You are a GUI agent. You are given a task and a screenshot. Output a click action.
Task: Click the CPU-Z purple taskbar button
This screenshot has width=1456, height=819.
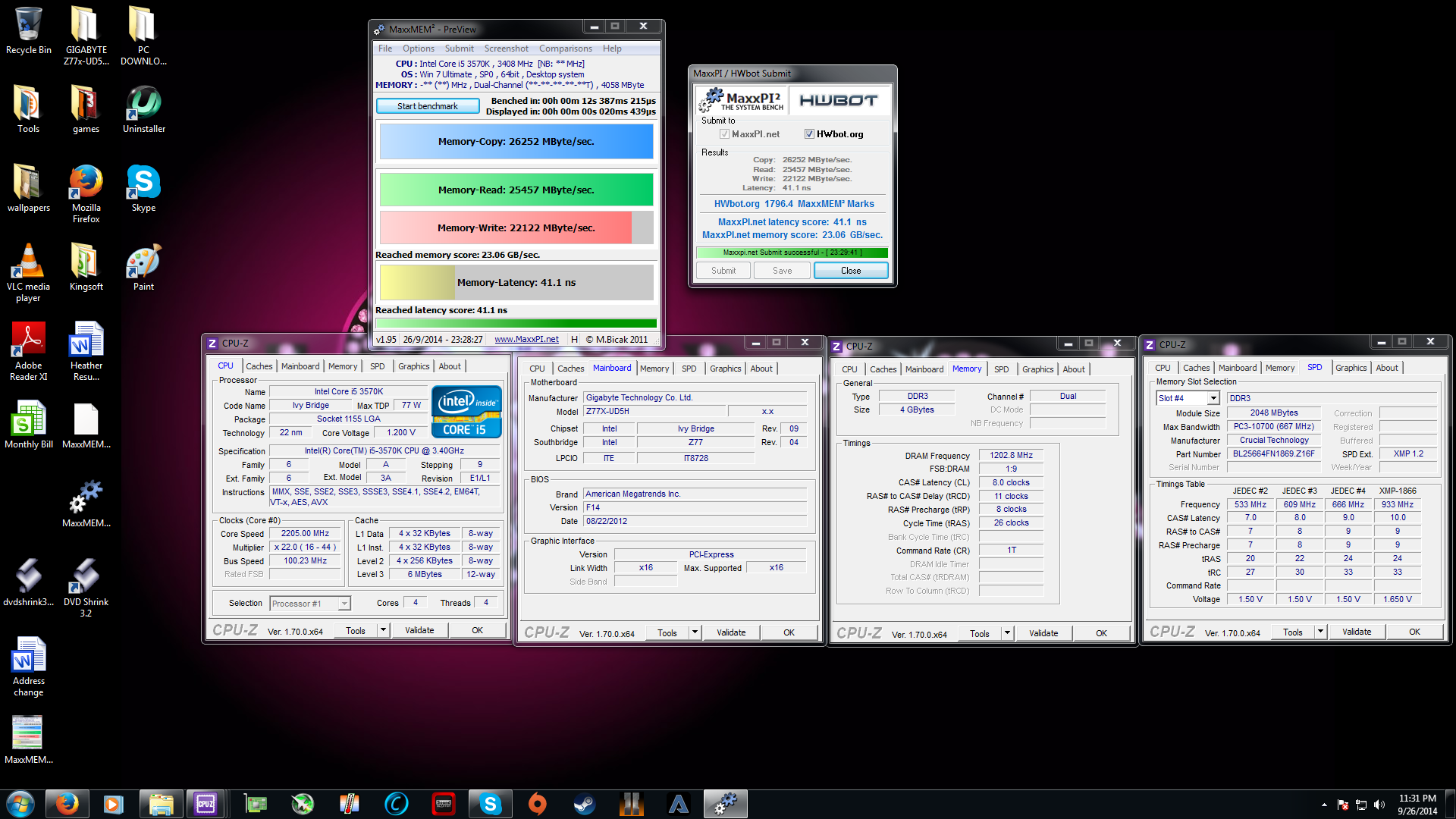[x=206, y=804]
